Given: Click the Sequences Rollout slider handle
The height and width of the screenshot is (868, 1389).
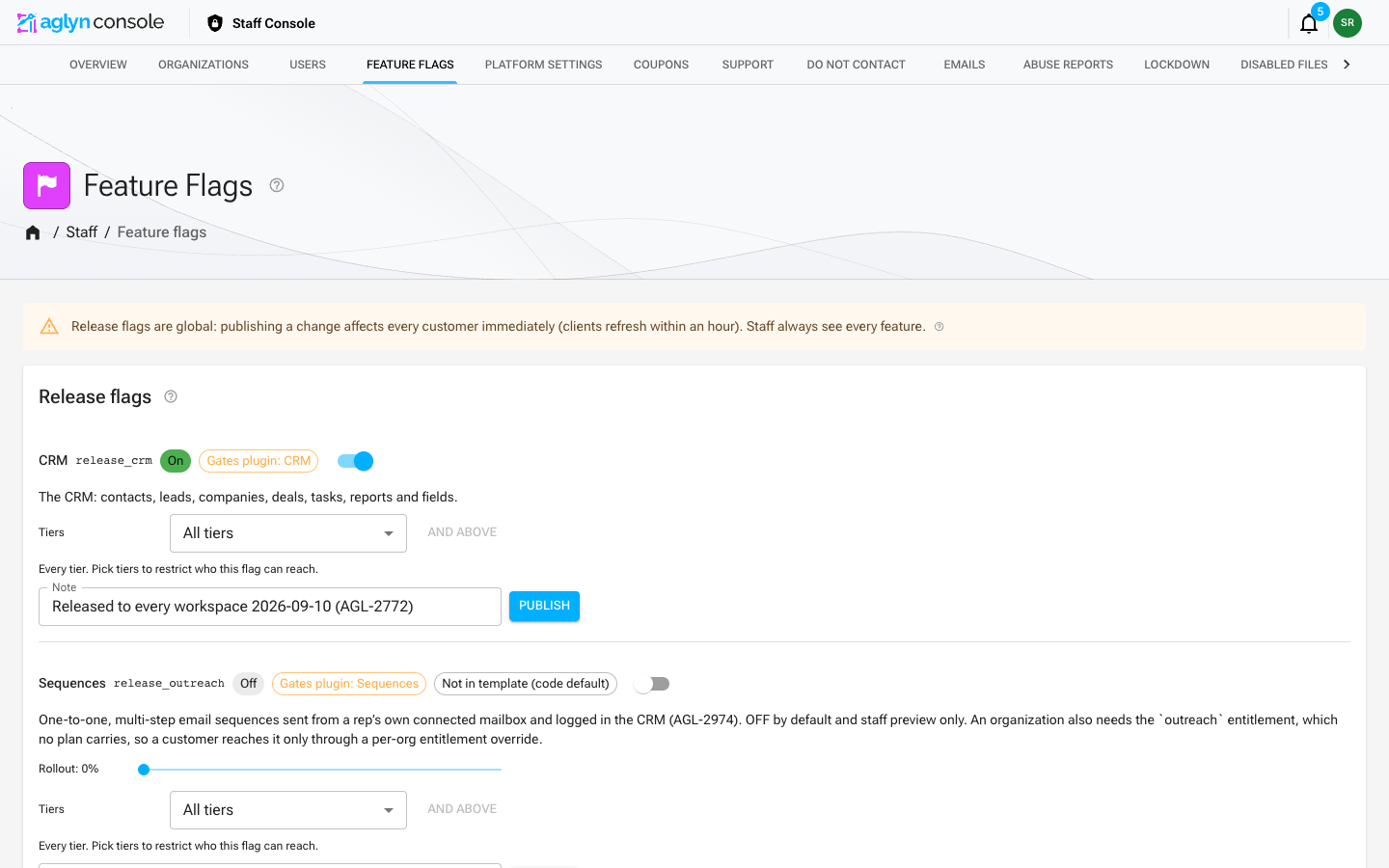Looking at the screenshot, I should pyautogui.click(x=144, y=770).
